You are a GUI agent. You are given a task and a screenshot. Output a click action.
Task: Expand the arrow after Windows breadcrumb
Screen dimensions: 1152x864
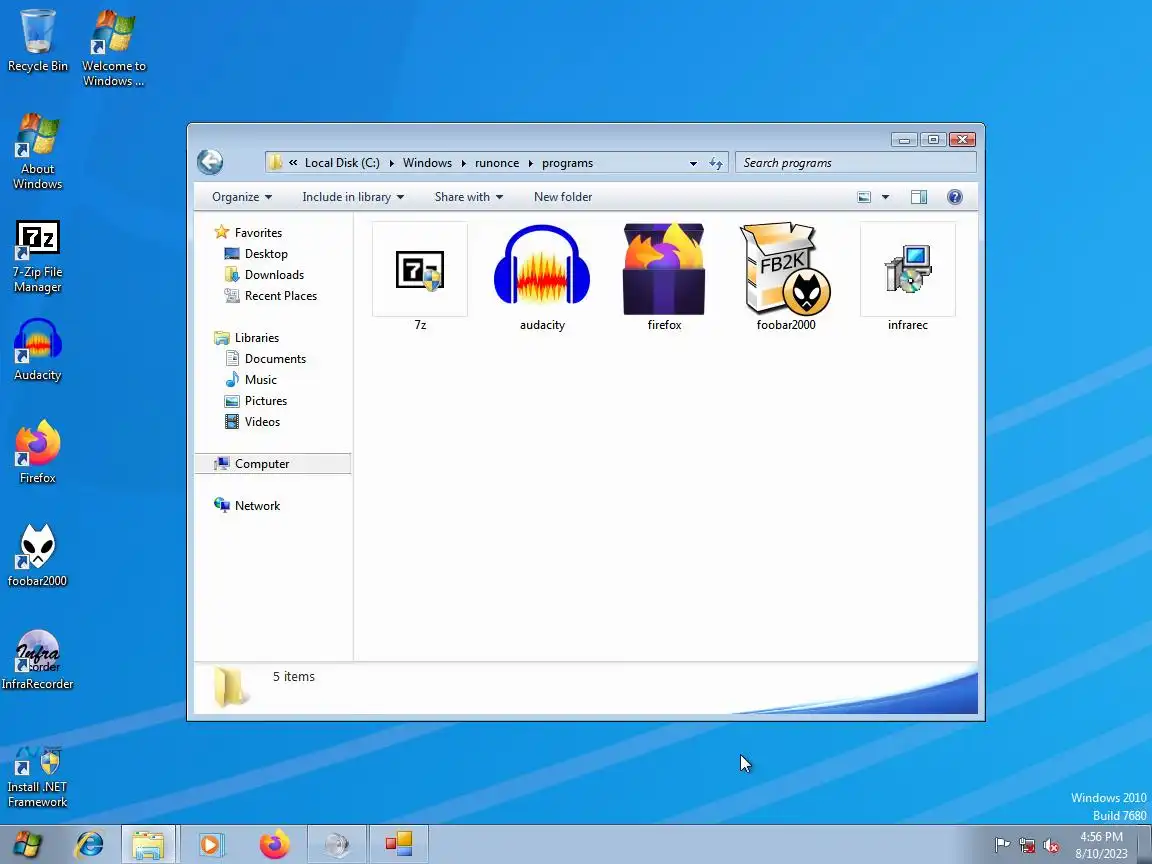coord(464,163)
